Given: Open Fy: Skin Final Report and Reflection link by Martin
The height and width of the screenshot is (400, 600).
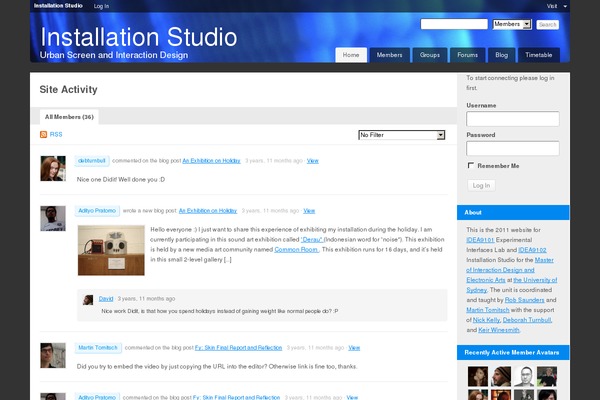Looking at the screenshot, I should pos(238,348).
